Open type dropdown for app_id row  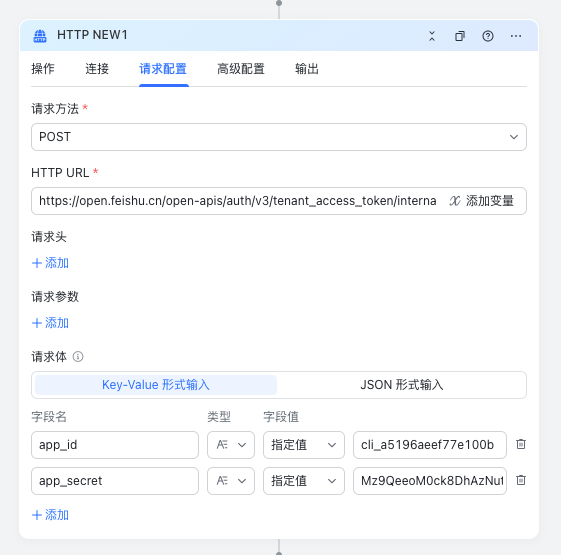(231, 445)
